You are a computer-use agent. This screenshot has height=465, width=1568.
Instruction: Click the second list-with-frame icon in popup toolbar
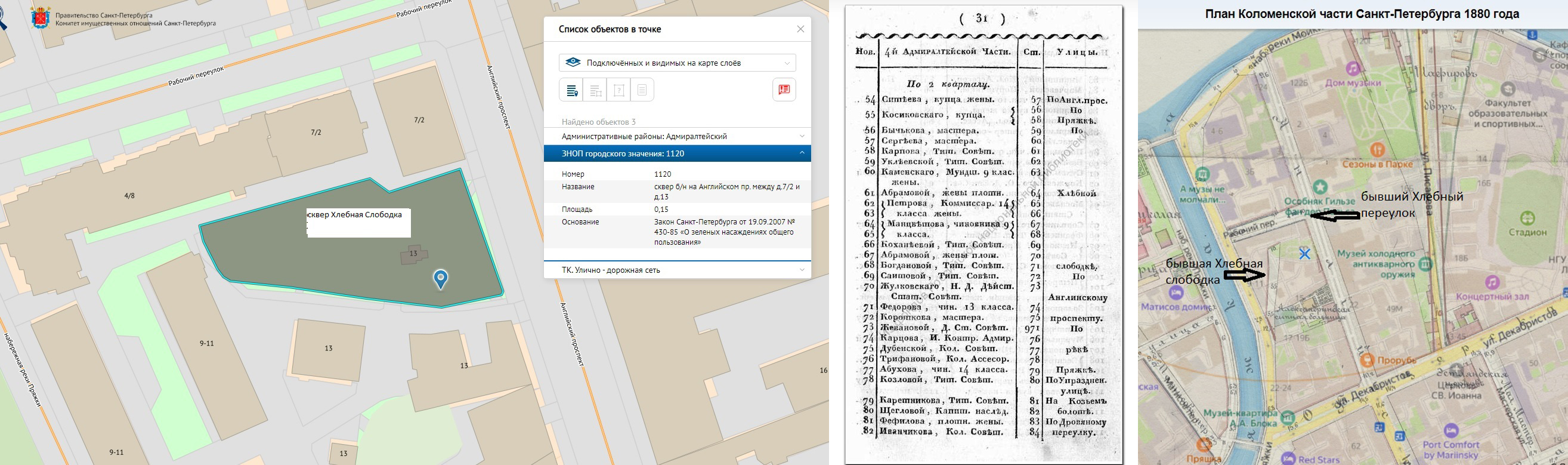[595, 90]
